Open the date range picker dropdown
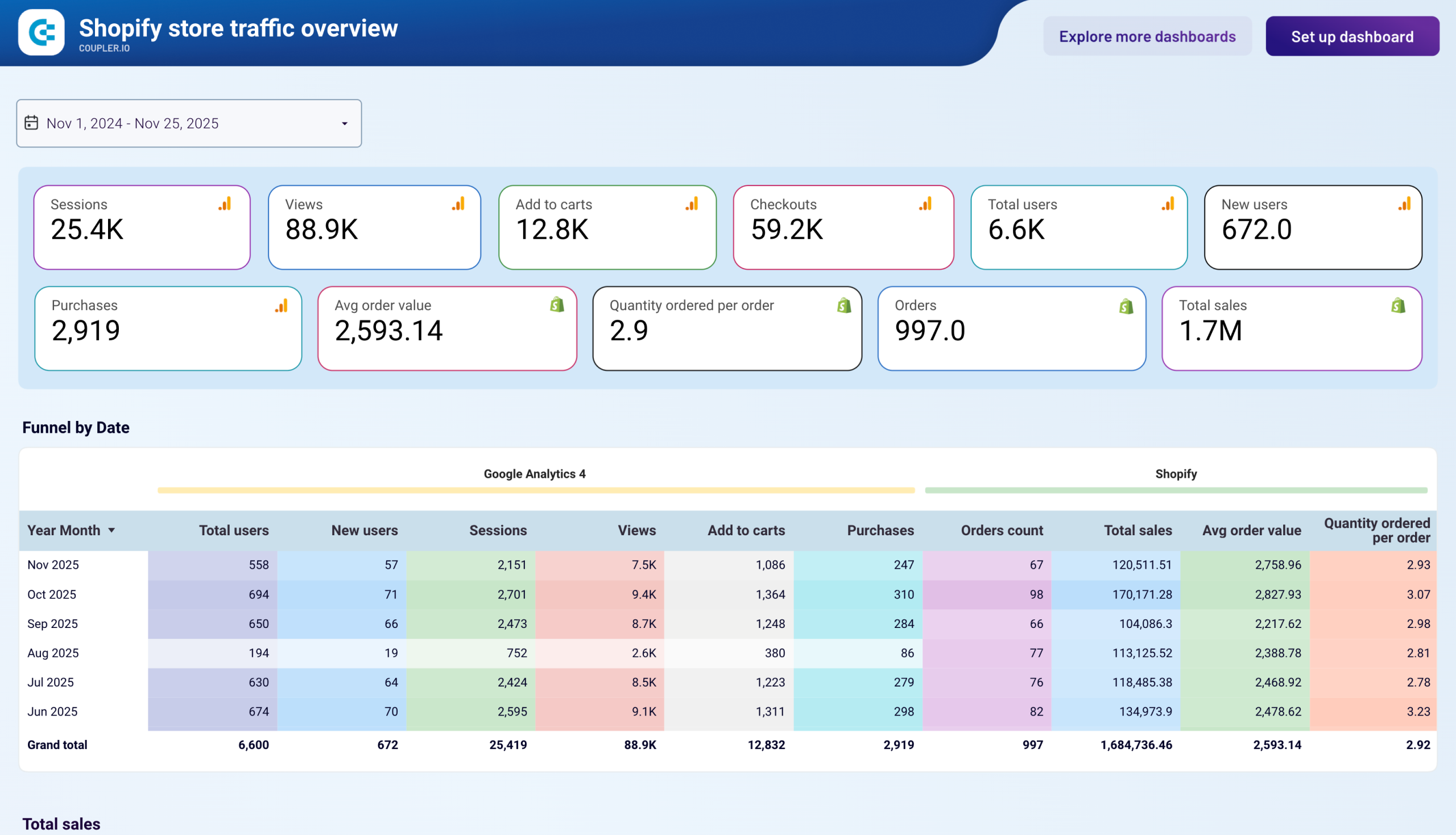Screen dimensions: 1456x835 [x=344, y=123]
